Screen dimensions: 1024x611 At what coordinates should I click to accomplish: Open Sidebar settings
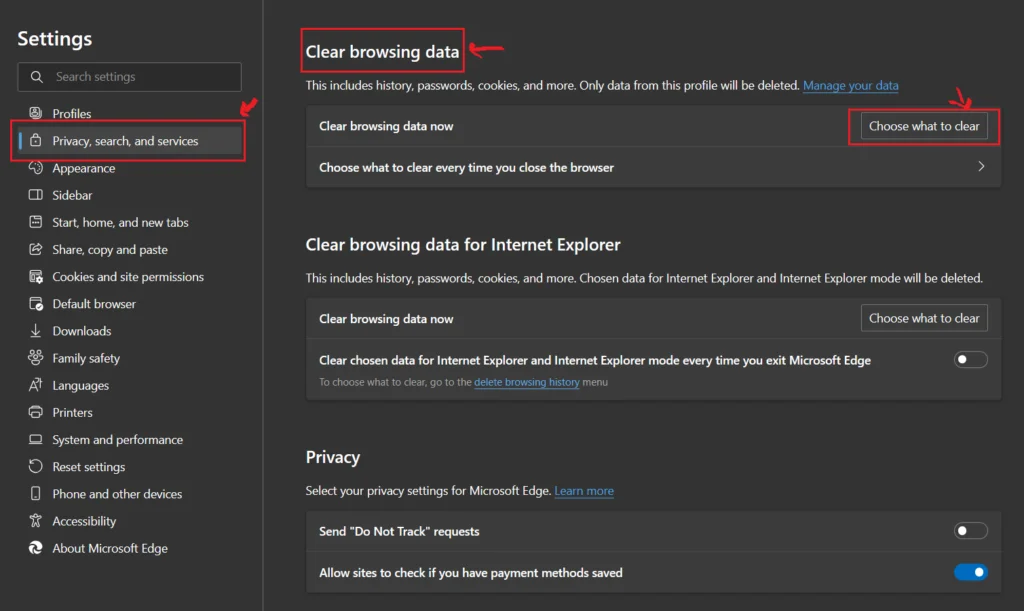72,195
